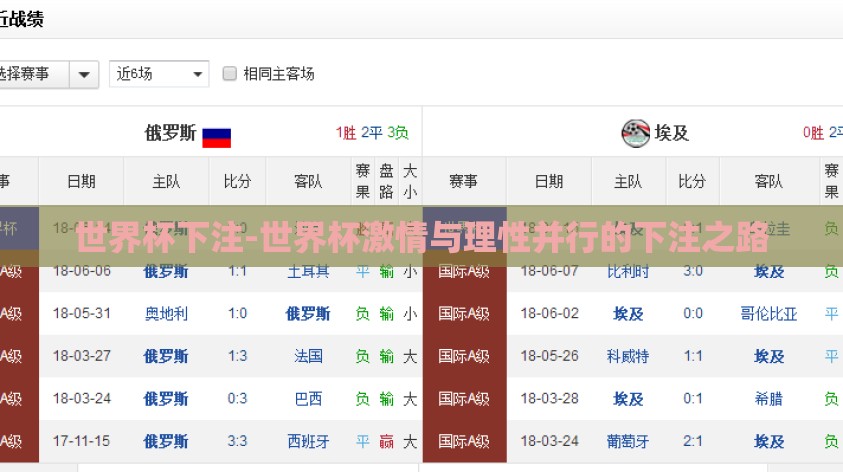The height and width of the screenshot is (472, 843).
Task: Click 埃及 home team in 哥伦比亚 row
Action: click(x=628, y=313)
